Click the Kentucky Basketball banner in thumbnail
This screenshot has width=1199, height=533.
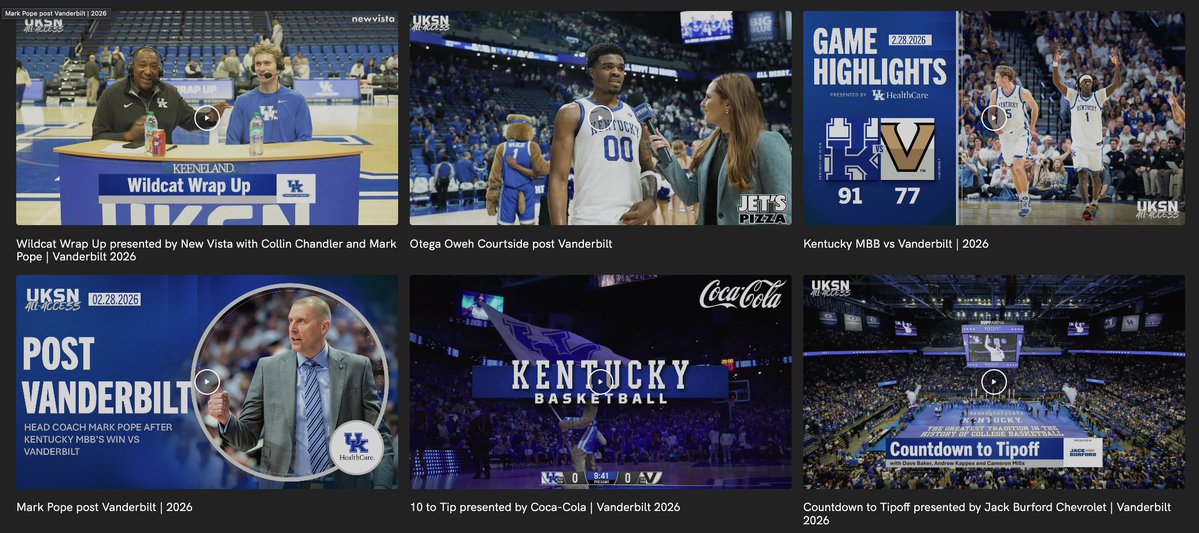coord(600,382)
